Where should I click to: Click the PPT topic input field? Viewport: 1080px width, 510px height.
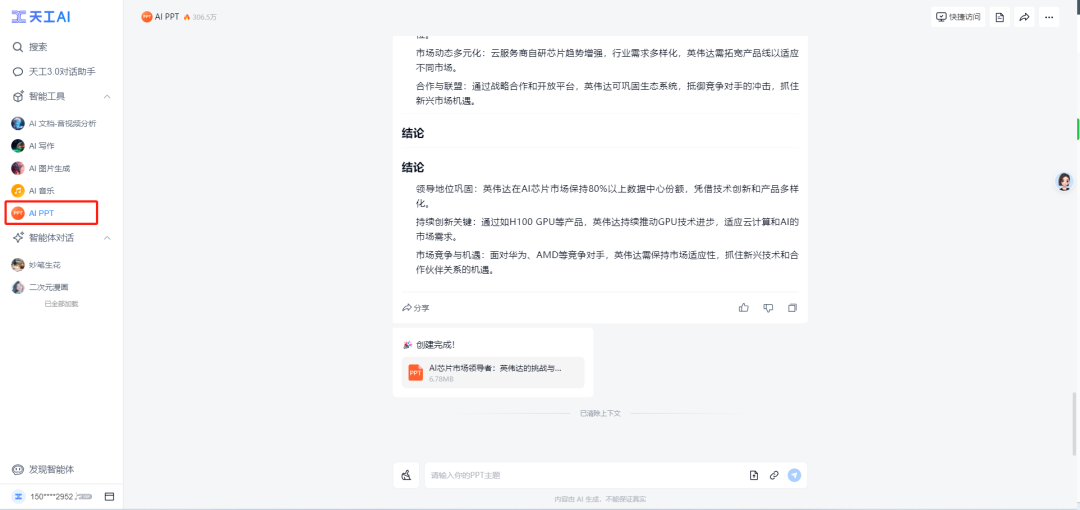(x=585, y=475)
